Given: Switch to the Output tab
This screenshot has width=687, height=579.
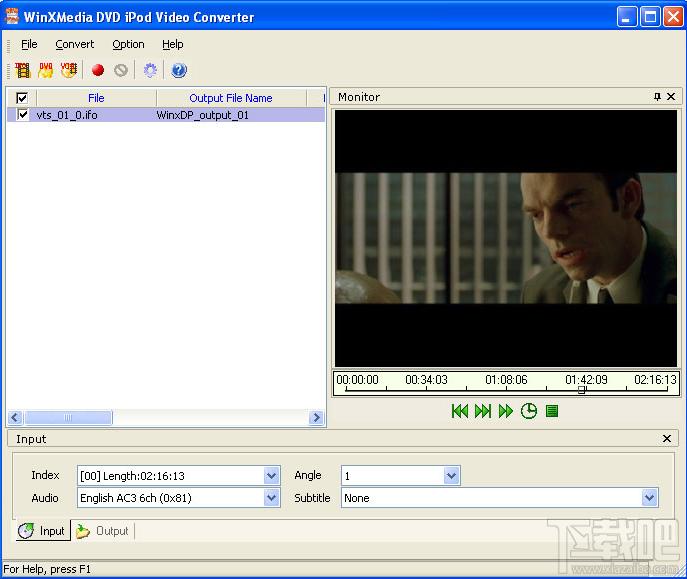Looking at the screenshot, I should (103, 531).
